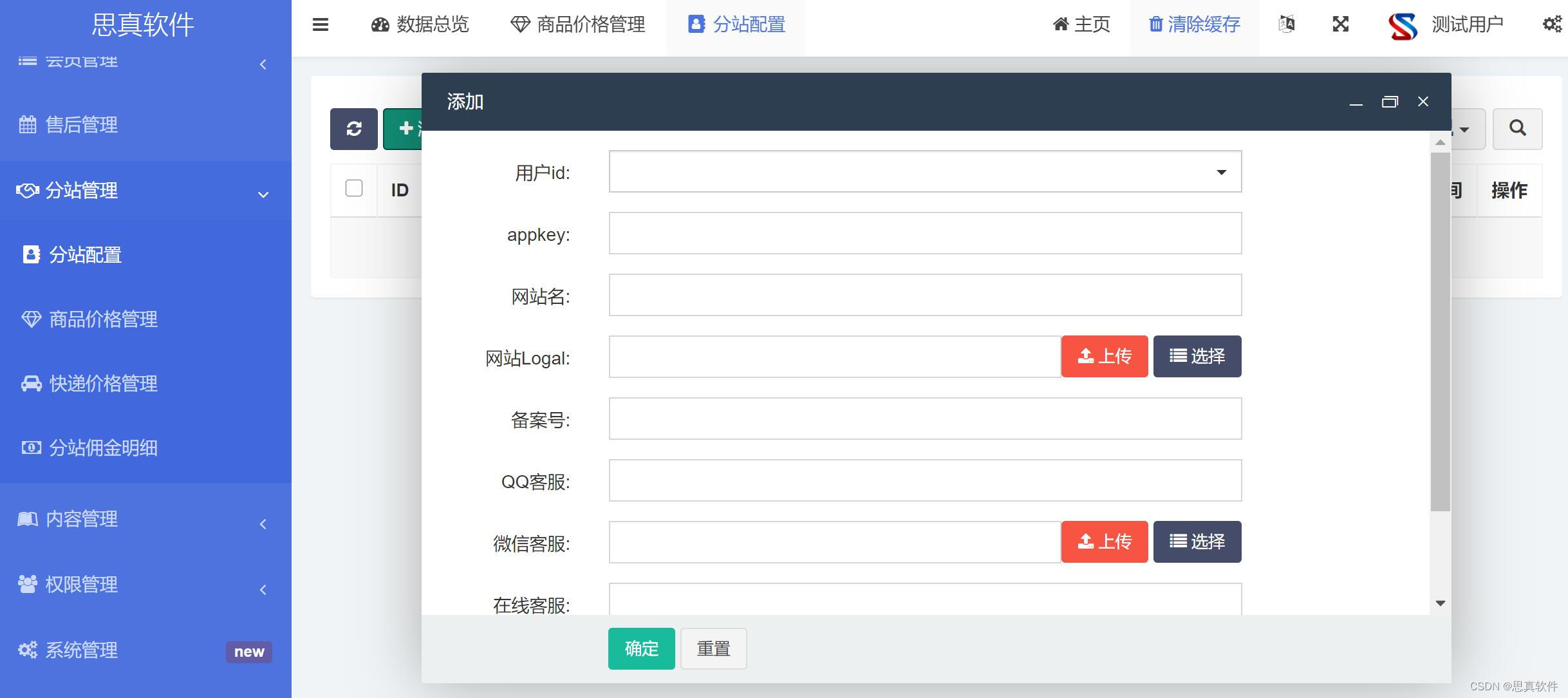Viewport: 1568px width, 698px height.
Task: Upload a file for 微信客服
Action: point(1105,542)
